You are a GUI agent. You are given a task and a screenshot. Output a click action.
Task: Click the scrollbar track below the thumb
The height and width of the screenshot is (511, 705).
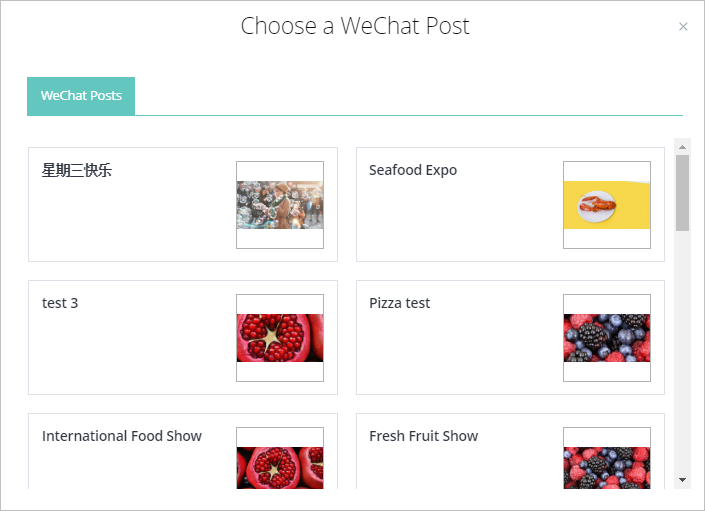coord(683,350)
